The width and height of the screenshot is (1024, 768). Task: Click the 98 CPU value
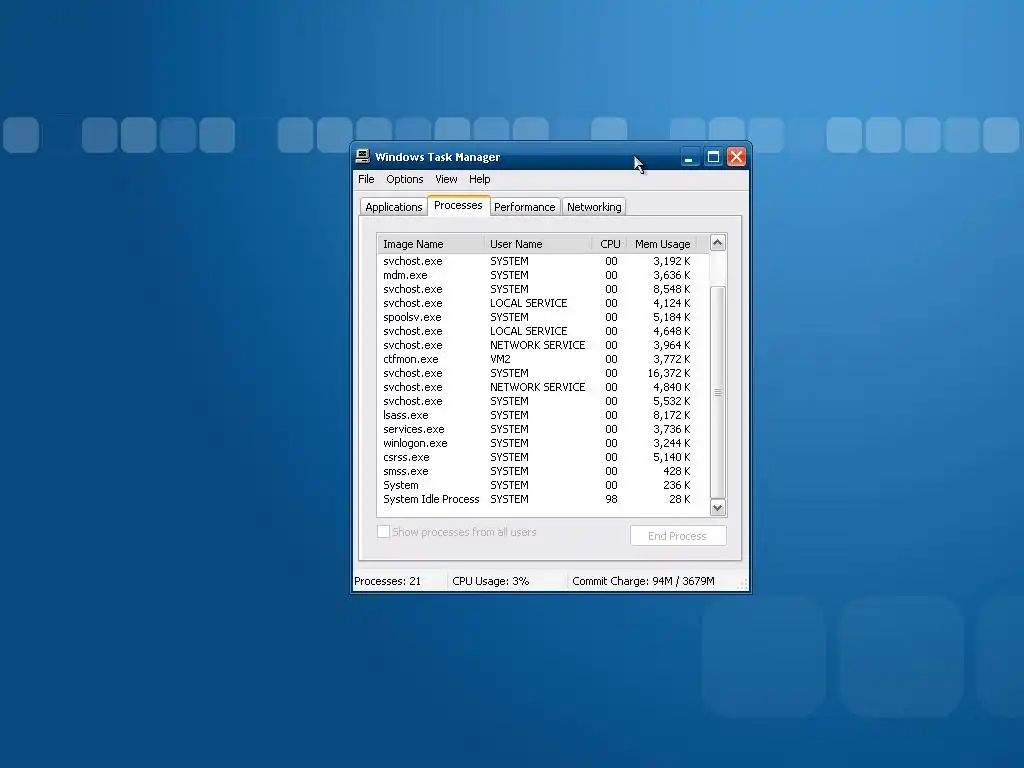(611, 499)
